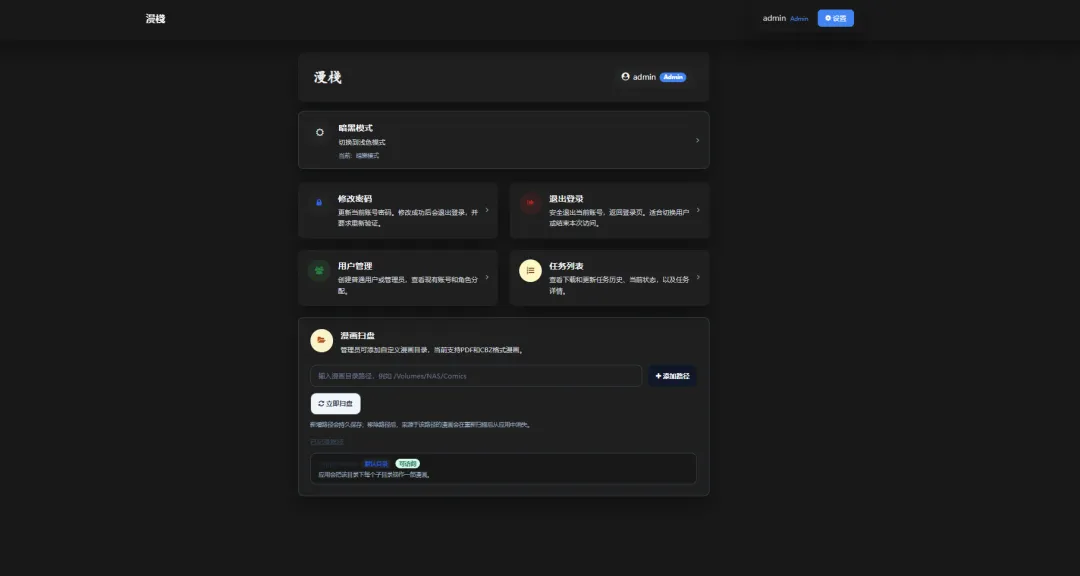Open the chevron on the 任务列表 card

698,277
